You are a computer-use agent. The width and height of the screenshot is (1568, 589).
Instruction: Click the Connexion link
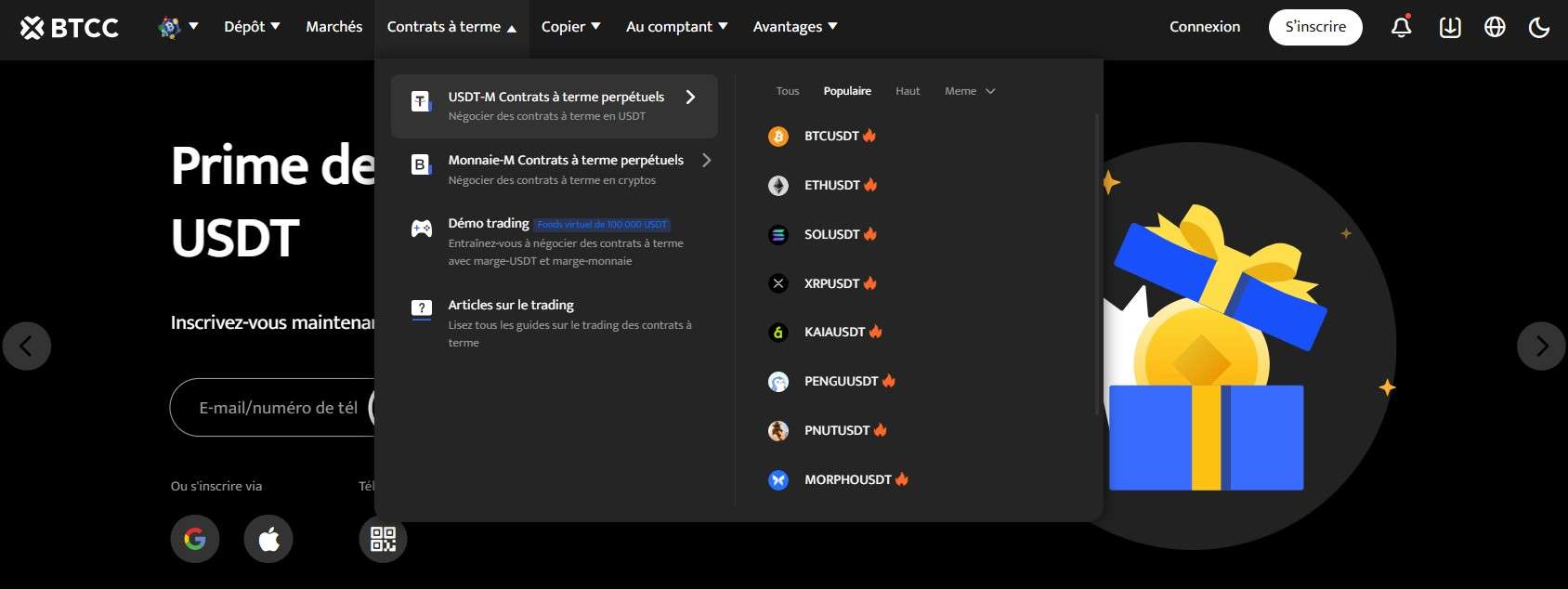pyautogui.click(x=1204, y=26)
